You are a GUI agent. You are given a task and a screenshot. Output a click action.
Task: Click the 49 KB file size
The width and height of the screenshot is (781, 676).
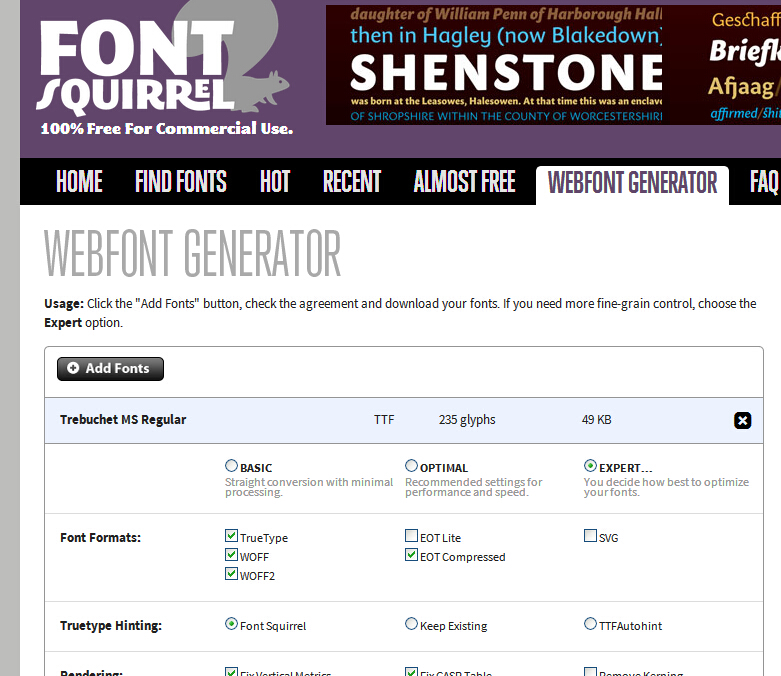click(596, 420)
